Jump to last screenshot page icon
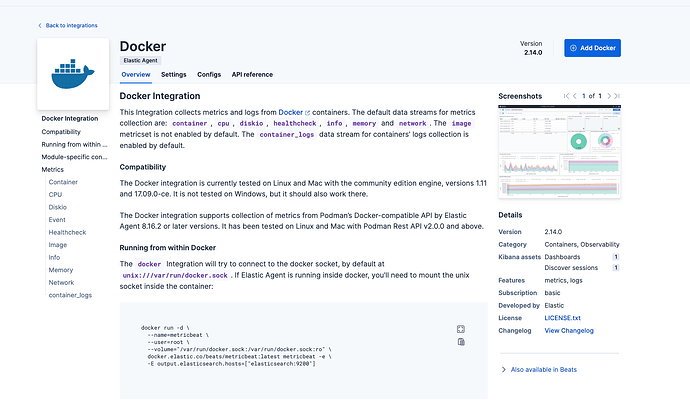The width and height of the screenshot is (690, 409). 617,96
